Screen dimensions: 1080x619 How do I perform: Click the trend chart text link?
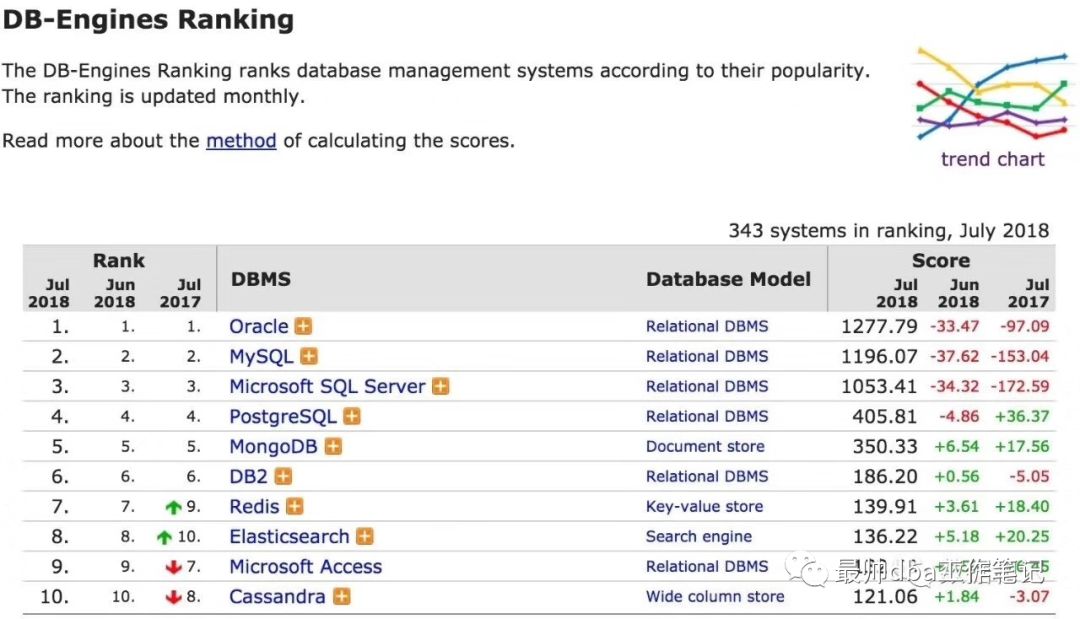(992, 160)
